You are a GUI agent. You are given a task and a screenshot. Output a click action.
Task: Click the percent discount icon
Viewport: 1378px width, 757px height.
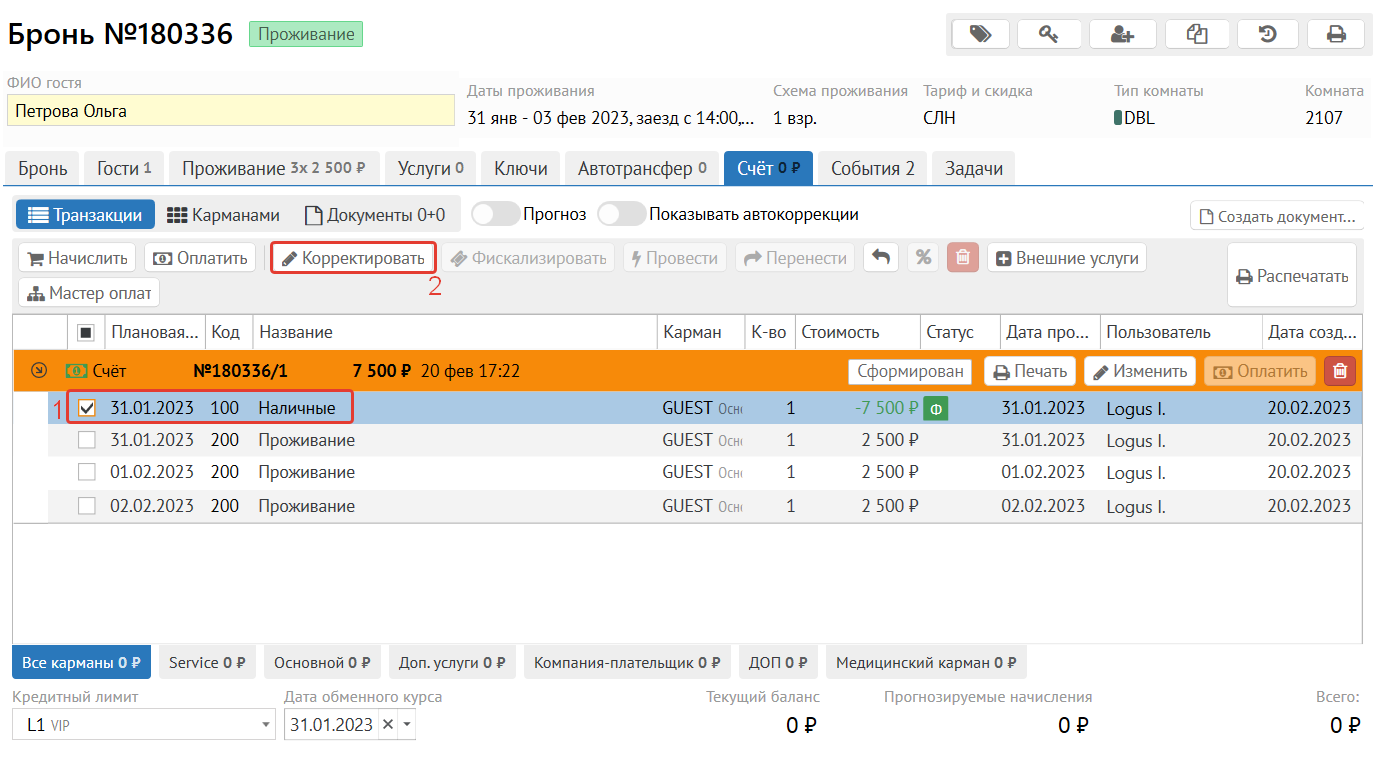pyautogui.click(x=923, y=258)
